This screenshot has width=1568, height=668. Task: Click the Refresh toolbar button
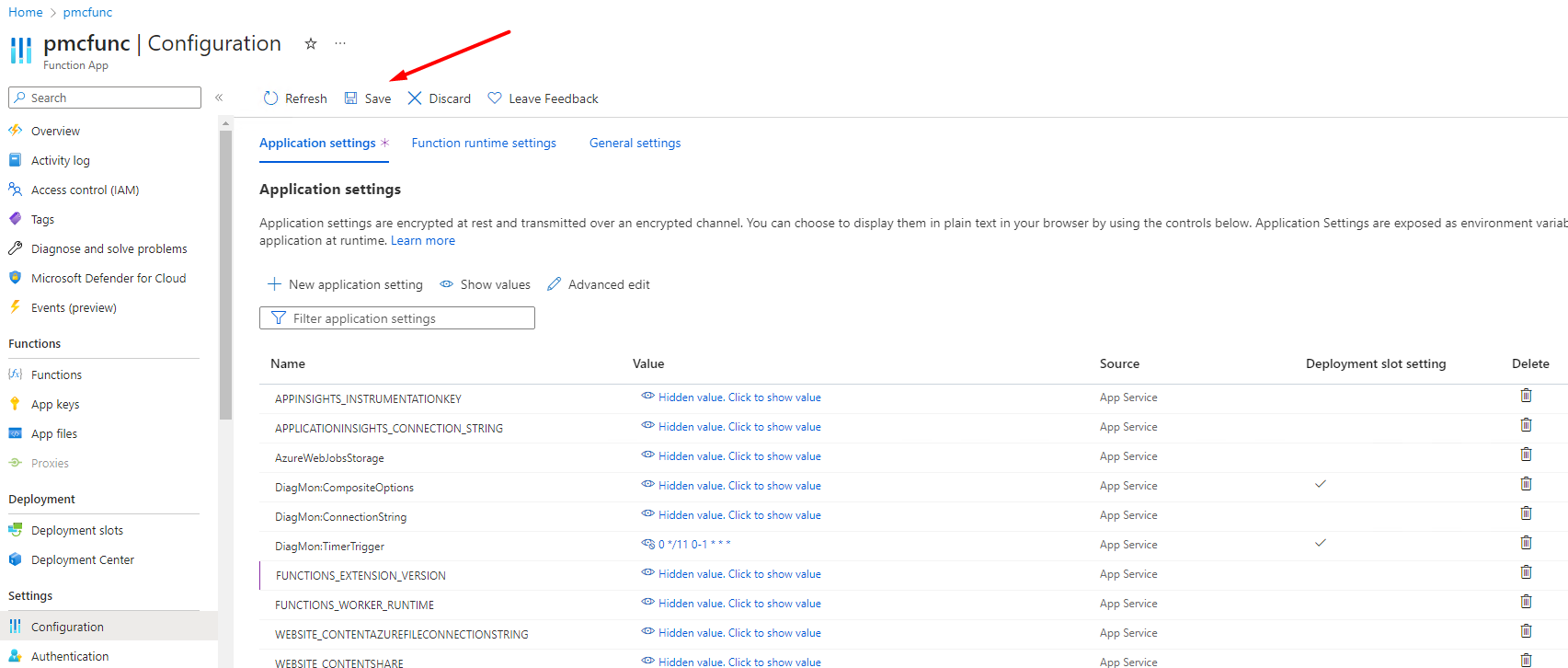pyautogui.click(x=295, y=98)
